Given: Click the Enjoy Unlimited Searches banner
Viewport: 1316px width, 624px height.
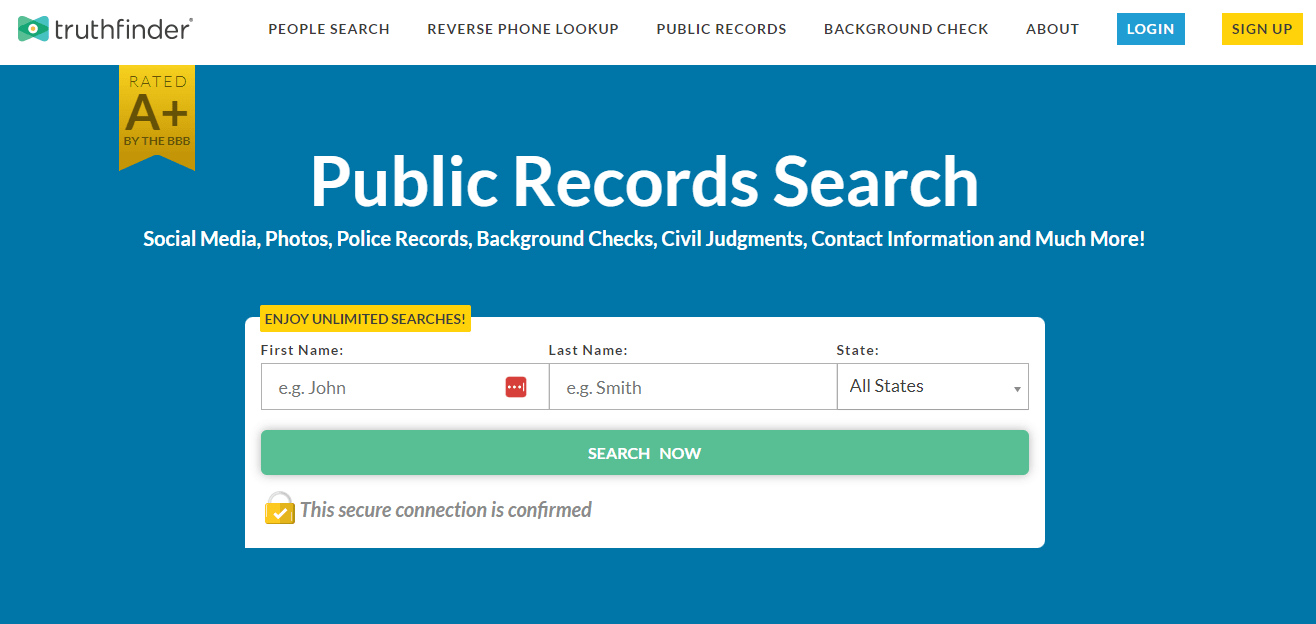Looking at the screenshot, I should click(365, 319).
